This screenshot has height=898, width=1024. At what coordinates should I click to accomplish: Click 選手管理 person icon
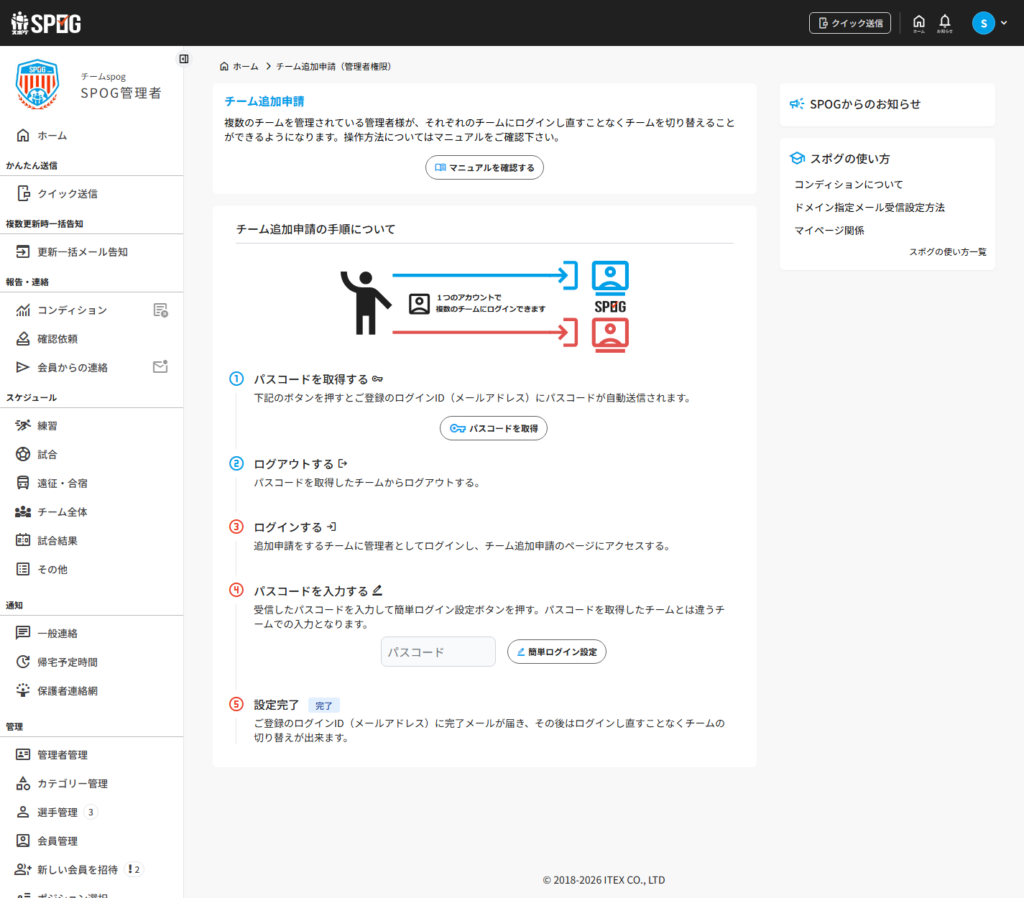(x=23, y=812)
